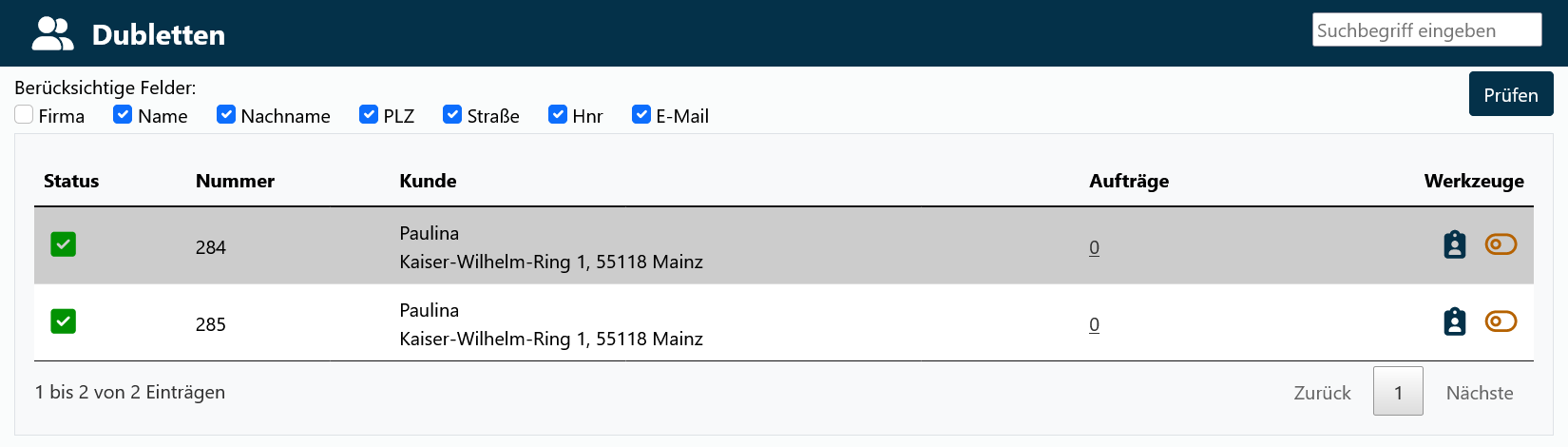Open Aufträge count link for customer 285
The image size is (1568, 447).
coord(1095,324)
